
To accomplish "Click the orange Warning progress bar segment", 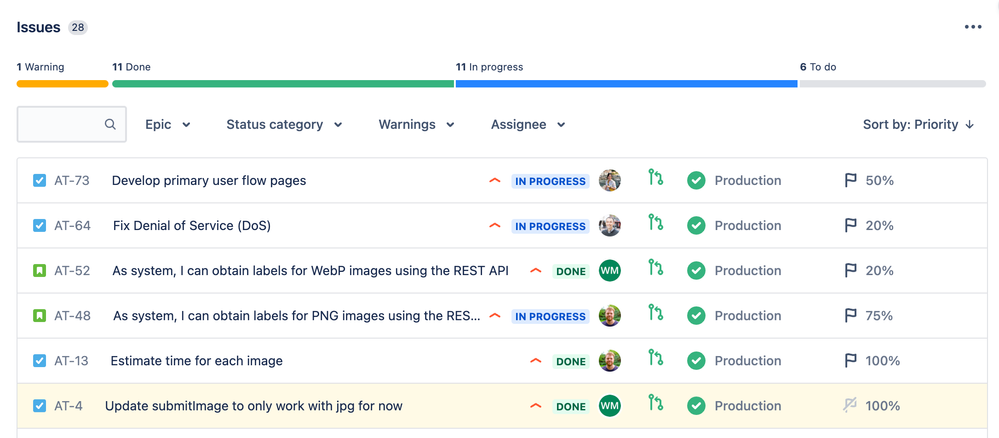I will click(62, 84).
